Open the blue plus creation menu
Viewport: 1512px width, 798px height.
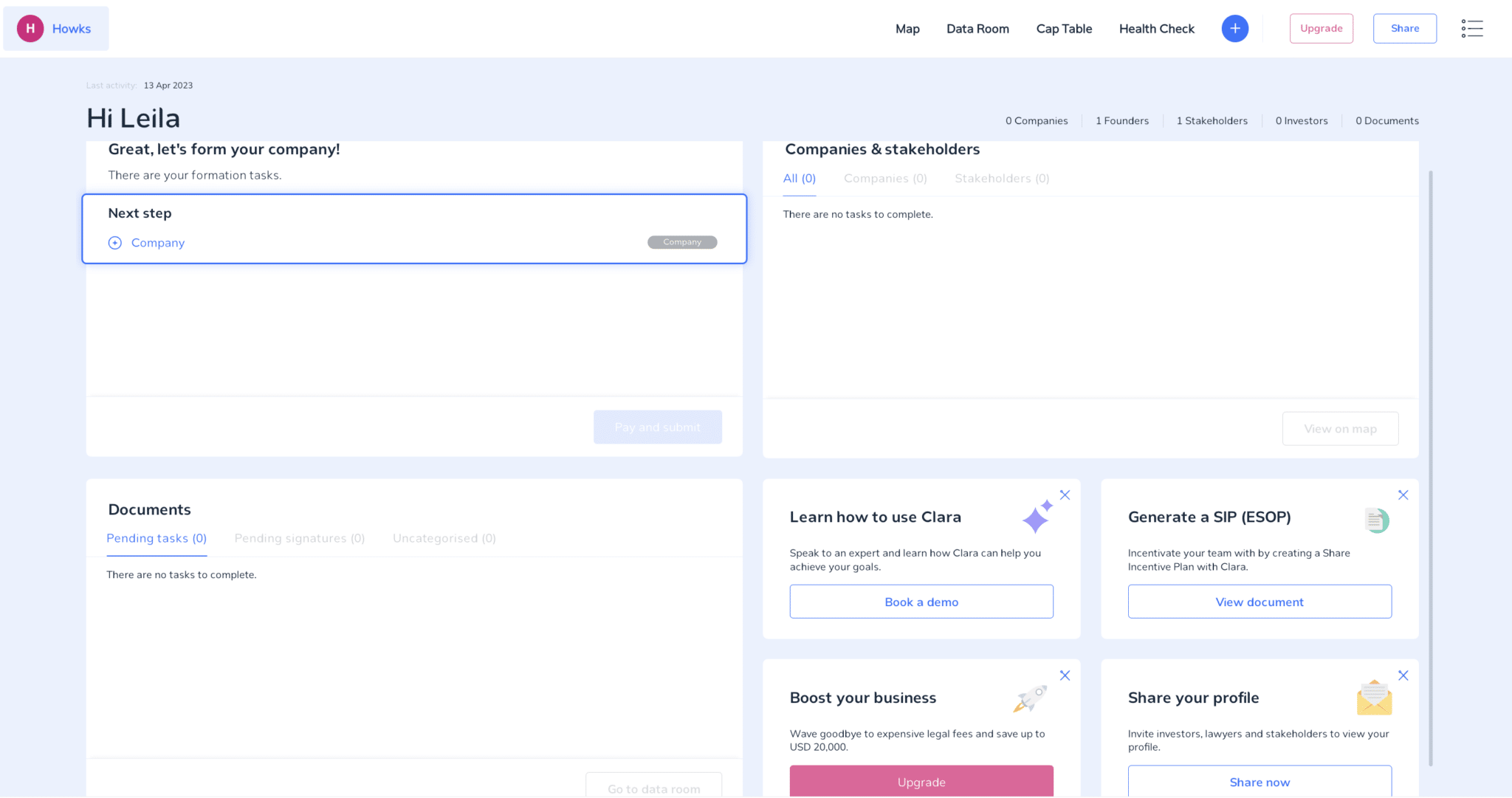click(x=1234, y=28)
